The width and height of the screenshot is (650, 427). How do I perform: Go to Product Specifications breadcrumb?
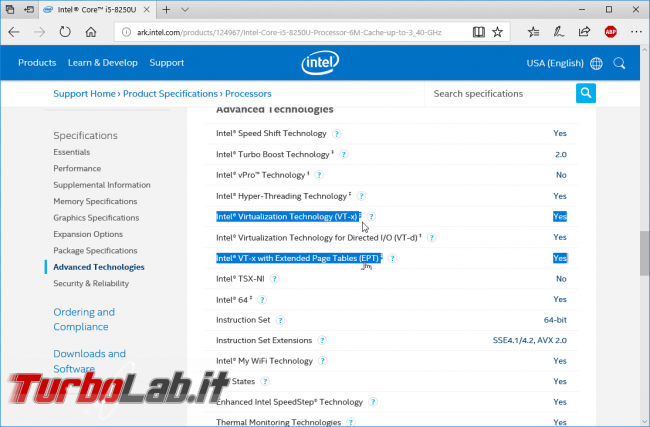pos(170,94)
